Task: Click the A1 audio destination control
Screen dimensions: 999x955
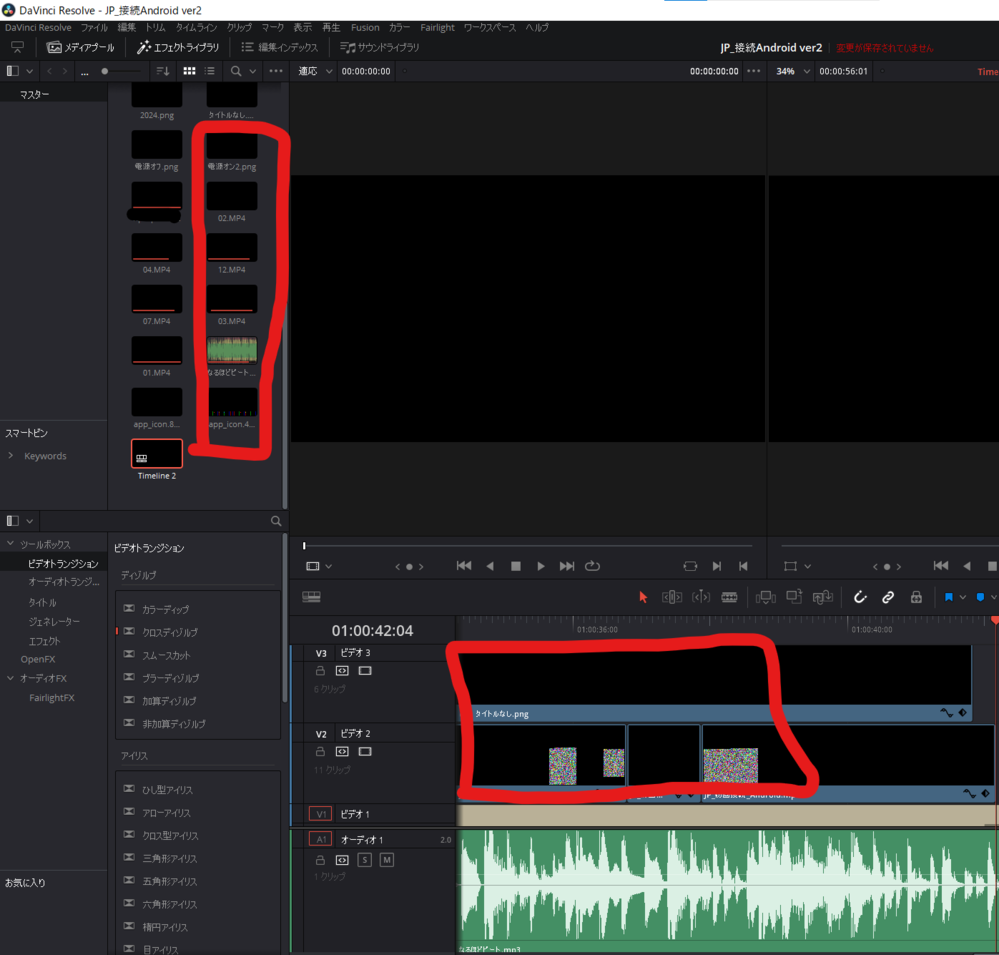Action: [x=320, y=840]
